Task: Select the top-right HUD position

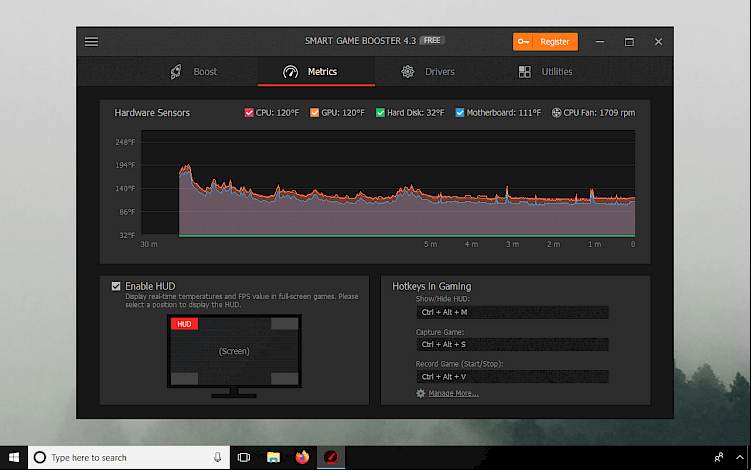Action: (x=284, y=324)
